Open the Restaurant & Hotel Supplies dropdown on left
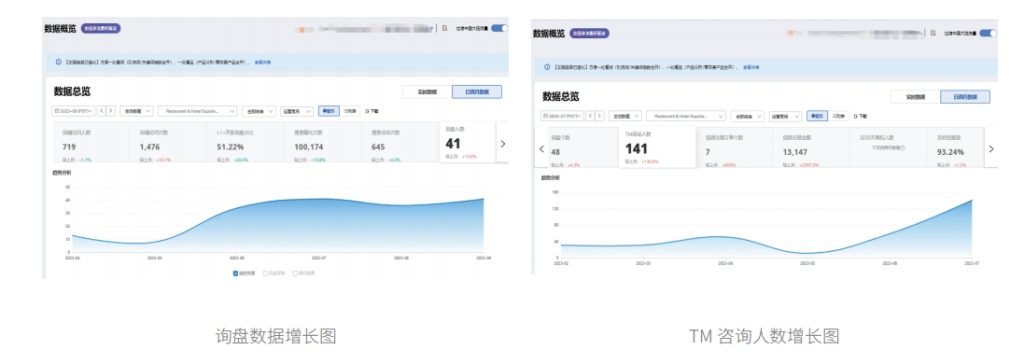Image resolution: width=1024 pixels, height=364 pixels. point(197,111)
